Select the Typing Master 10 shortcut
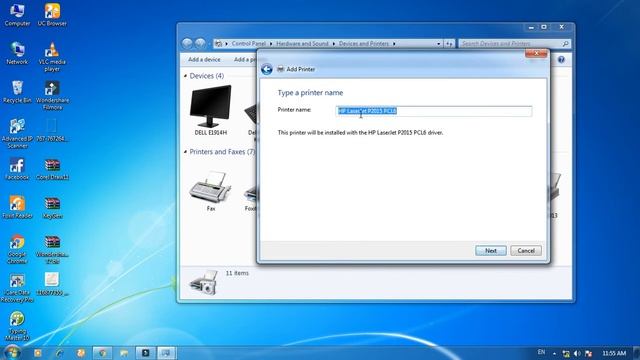The width and height of the screenshot is (640, 360). click(x=17, y=326)
